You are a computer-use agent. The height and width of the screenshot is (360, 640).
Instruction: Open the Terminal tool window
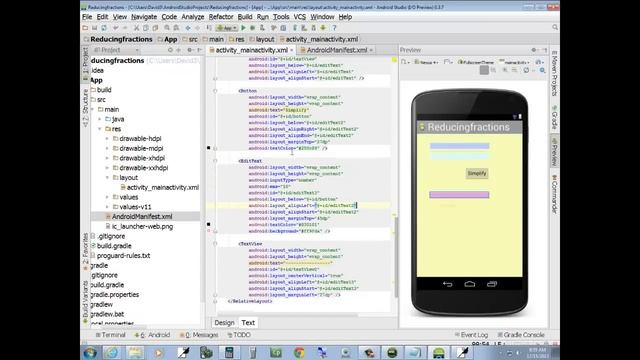[110, 335]
